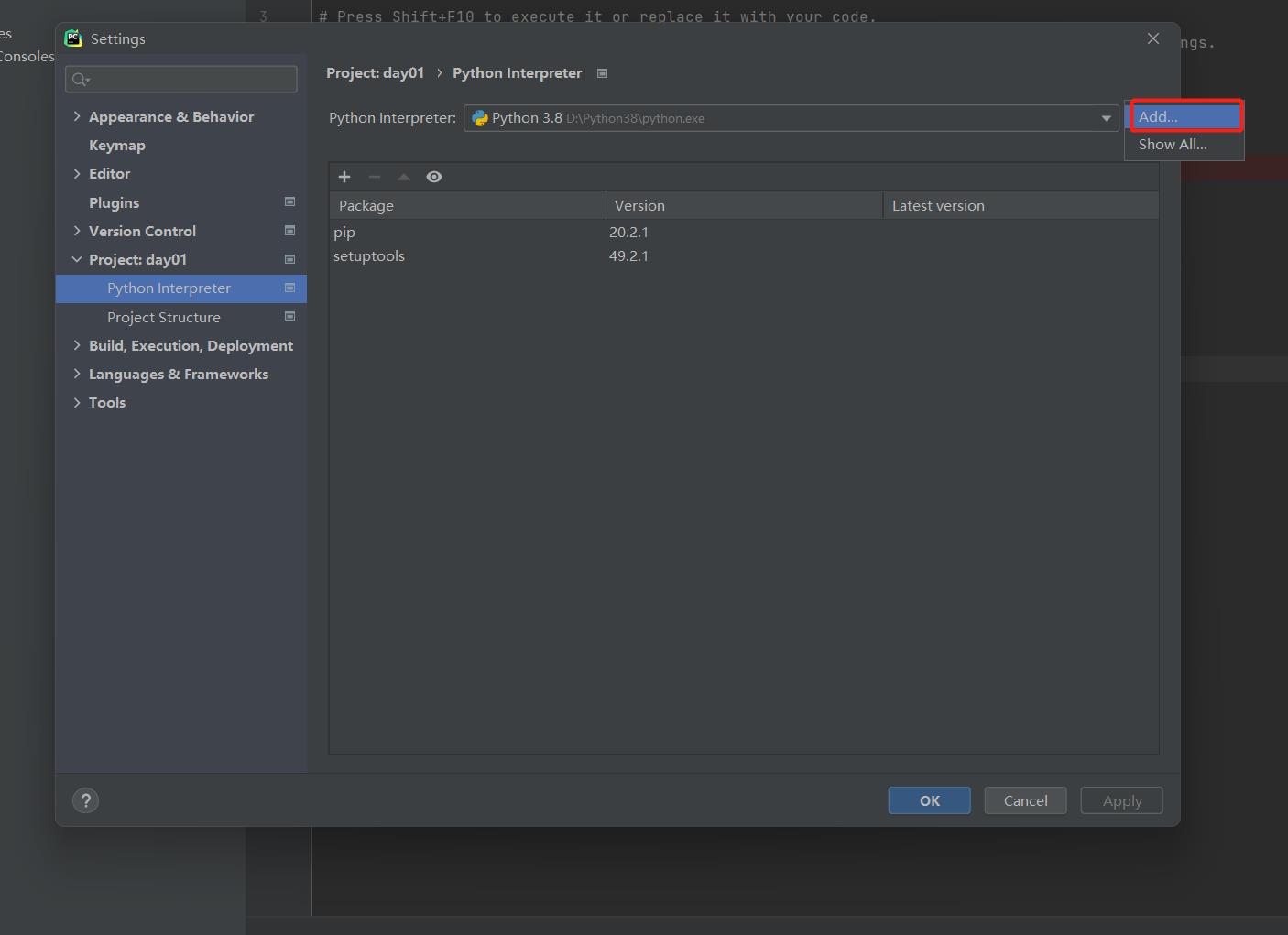
Task: Click the Appearance & Behavior label
Action: pos(171,116)
